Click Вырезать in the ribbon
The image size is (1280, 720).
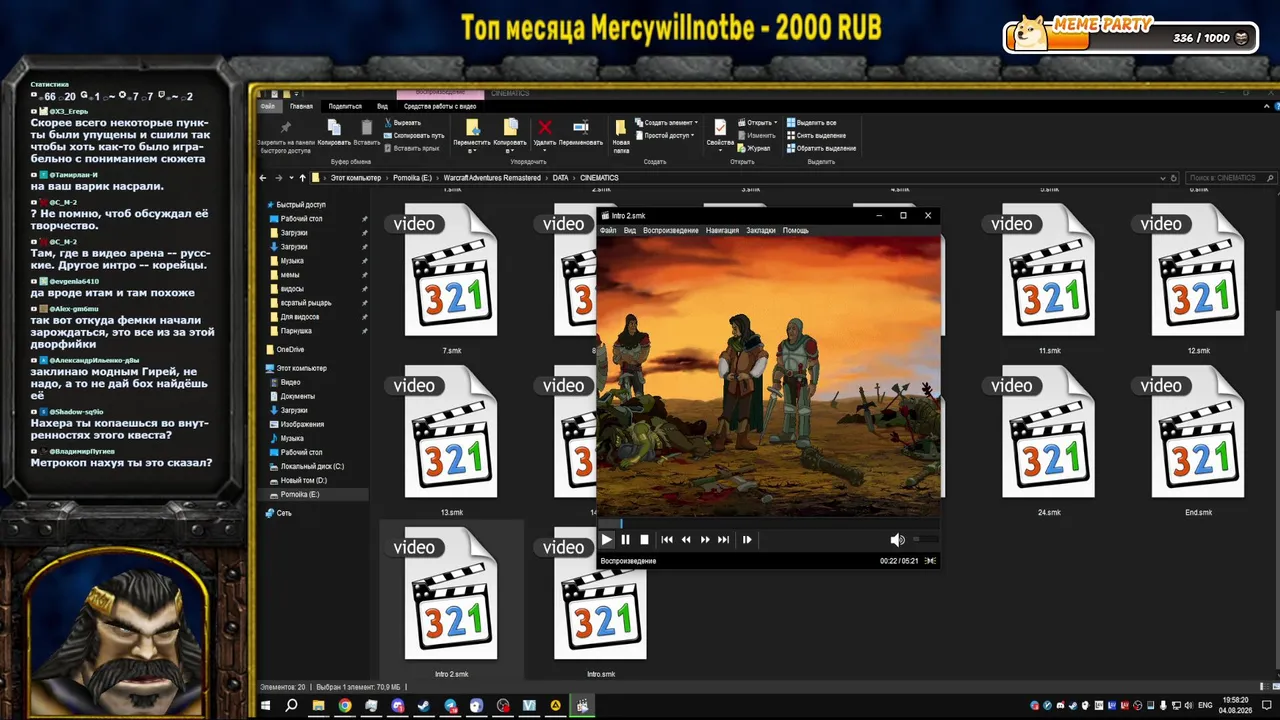pos(402,123)
